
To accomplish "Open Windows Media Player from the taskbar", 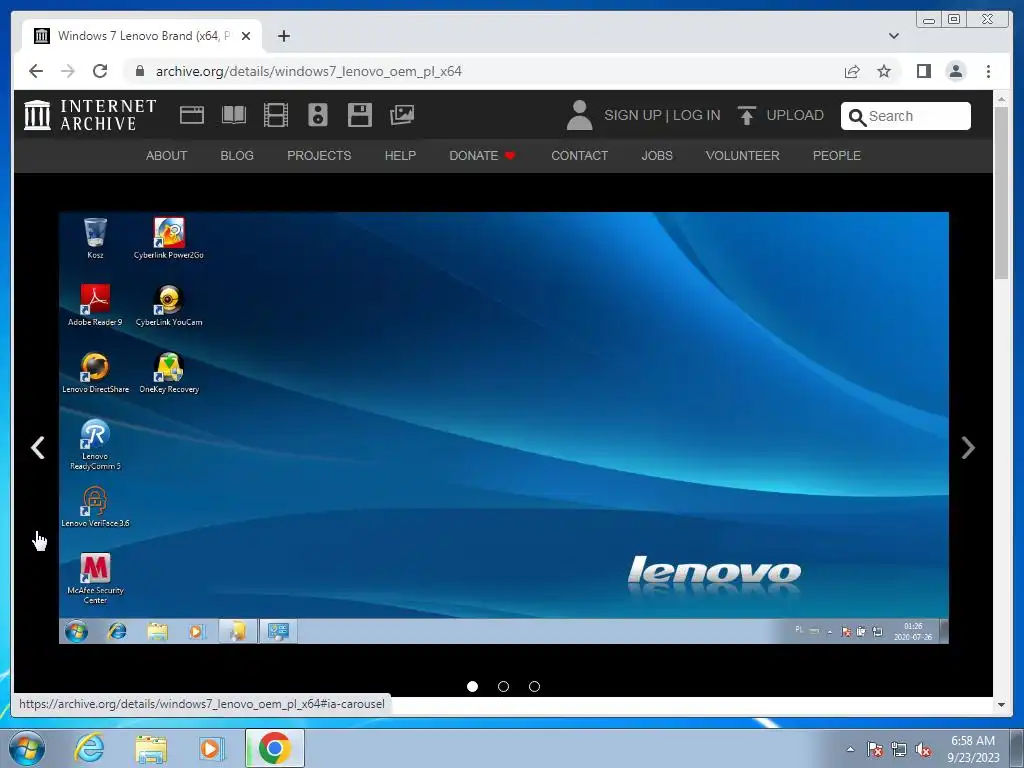I will [x=211, y=748].
